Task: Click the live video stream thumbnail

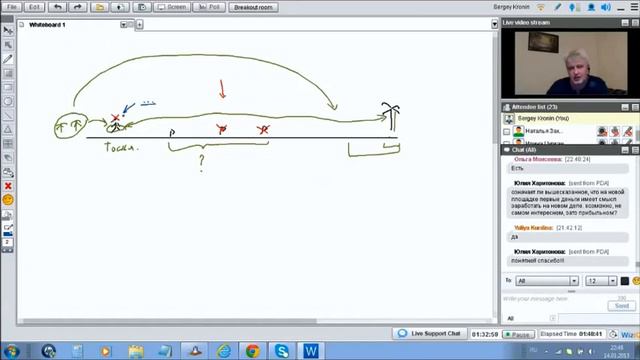Action: (571, 63)
